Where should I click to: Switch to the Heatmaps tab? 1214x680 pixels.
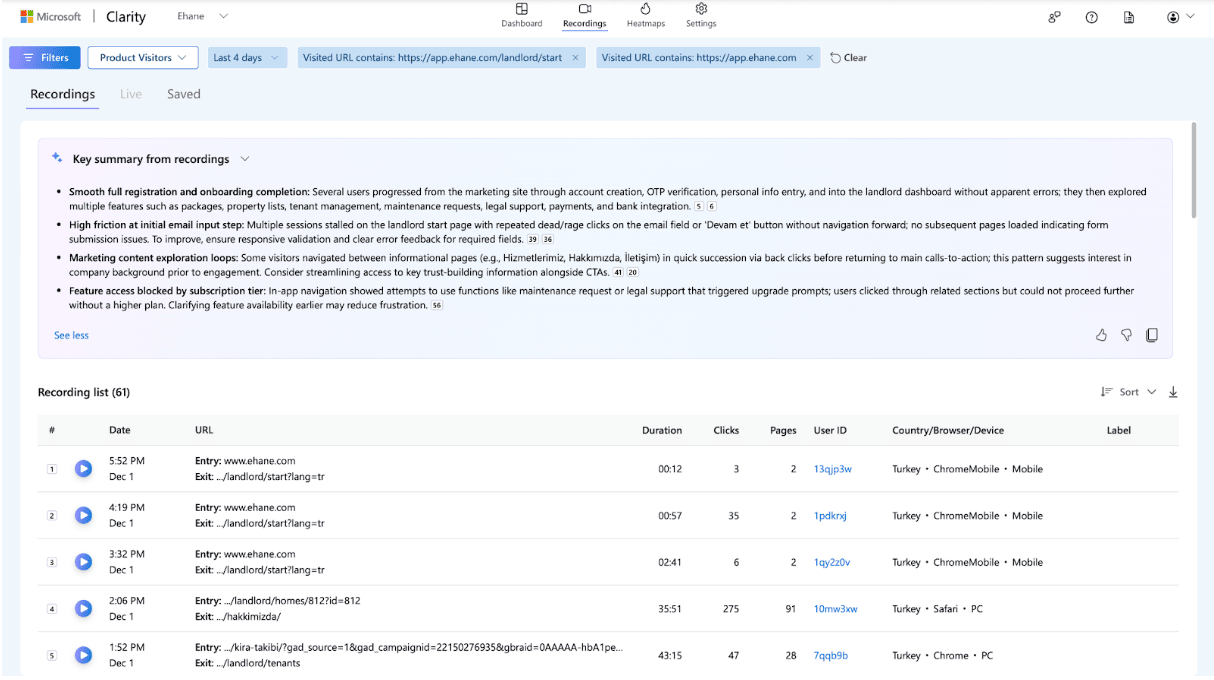(x=645, y=16)
